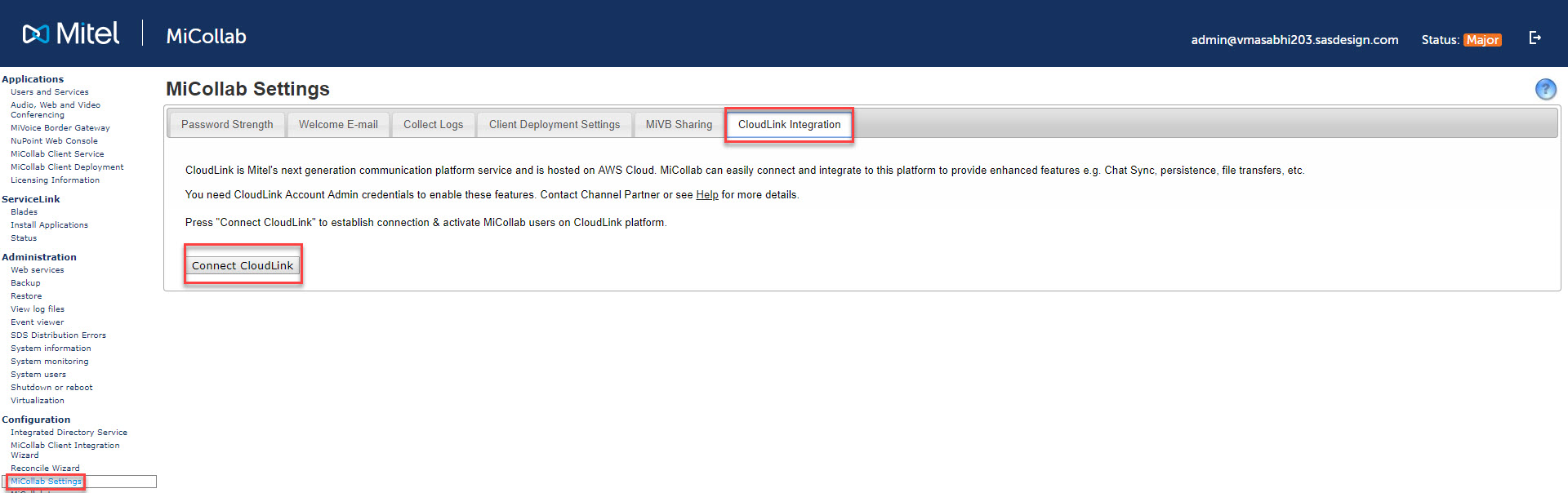Screen dimensions: 1568x493
Task: Click MiCollab Settings in the sidebar
Action: [46, 482]
